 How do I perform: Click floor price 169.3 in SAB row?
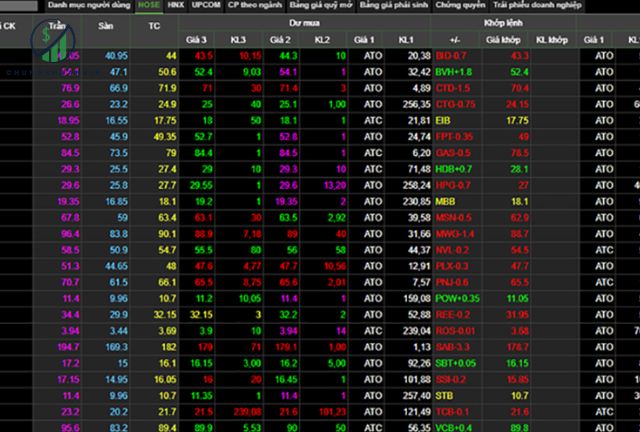coord(116,347)
